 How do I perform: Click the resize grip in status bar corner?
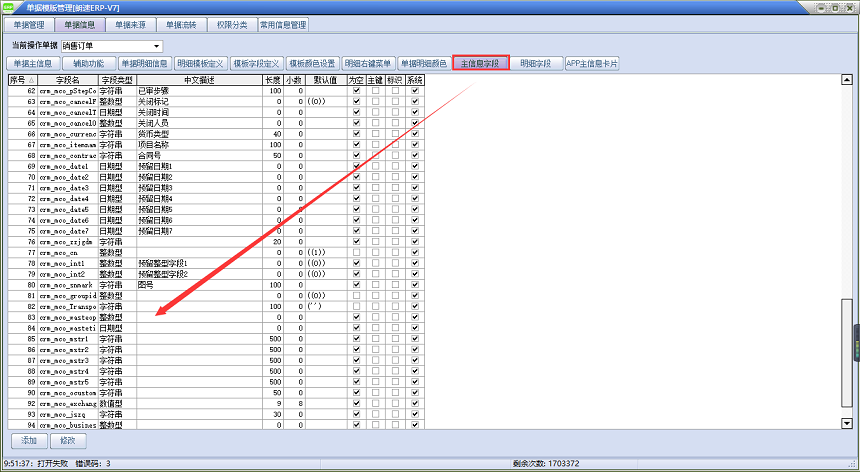tap(853, 465)
